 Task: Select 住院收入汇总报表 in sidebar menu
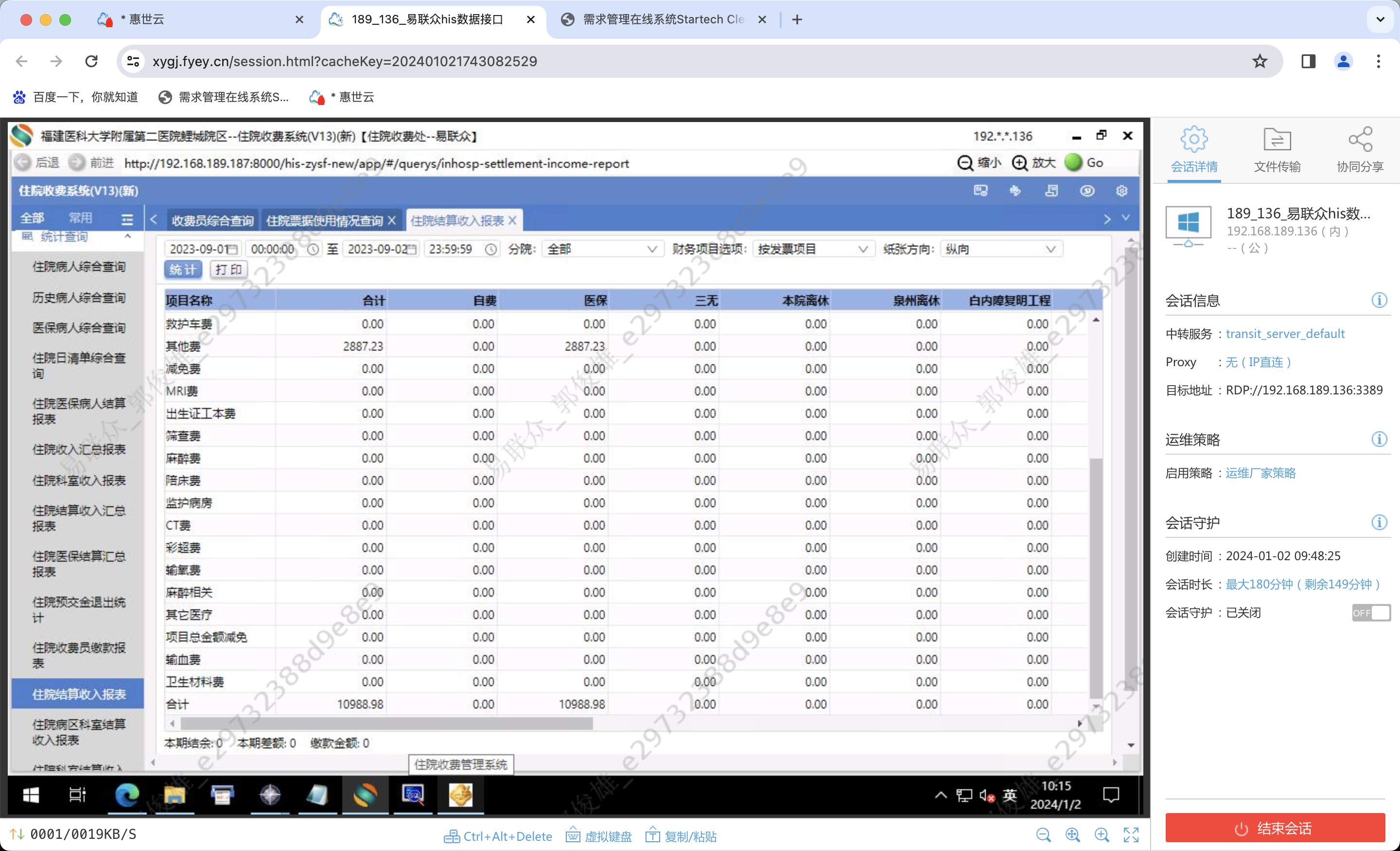point(78,449)
